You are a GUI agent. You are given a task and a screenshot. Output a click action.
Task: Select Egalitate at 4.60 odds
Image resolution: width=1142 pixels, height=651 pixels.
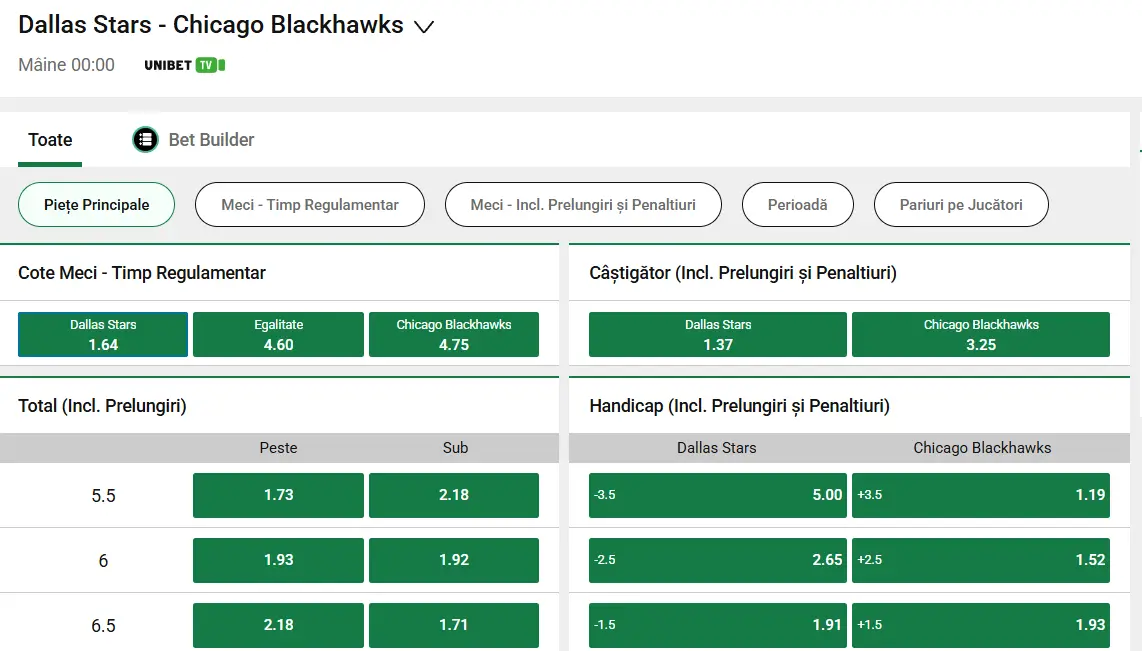click(x=278, y=334)
